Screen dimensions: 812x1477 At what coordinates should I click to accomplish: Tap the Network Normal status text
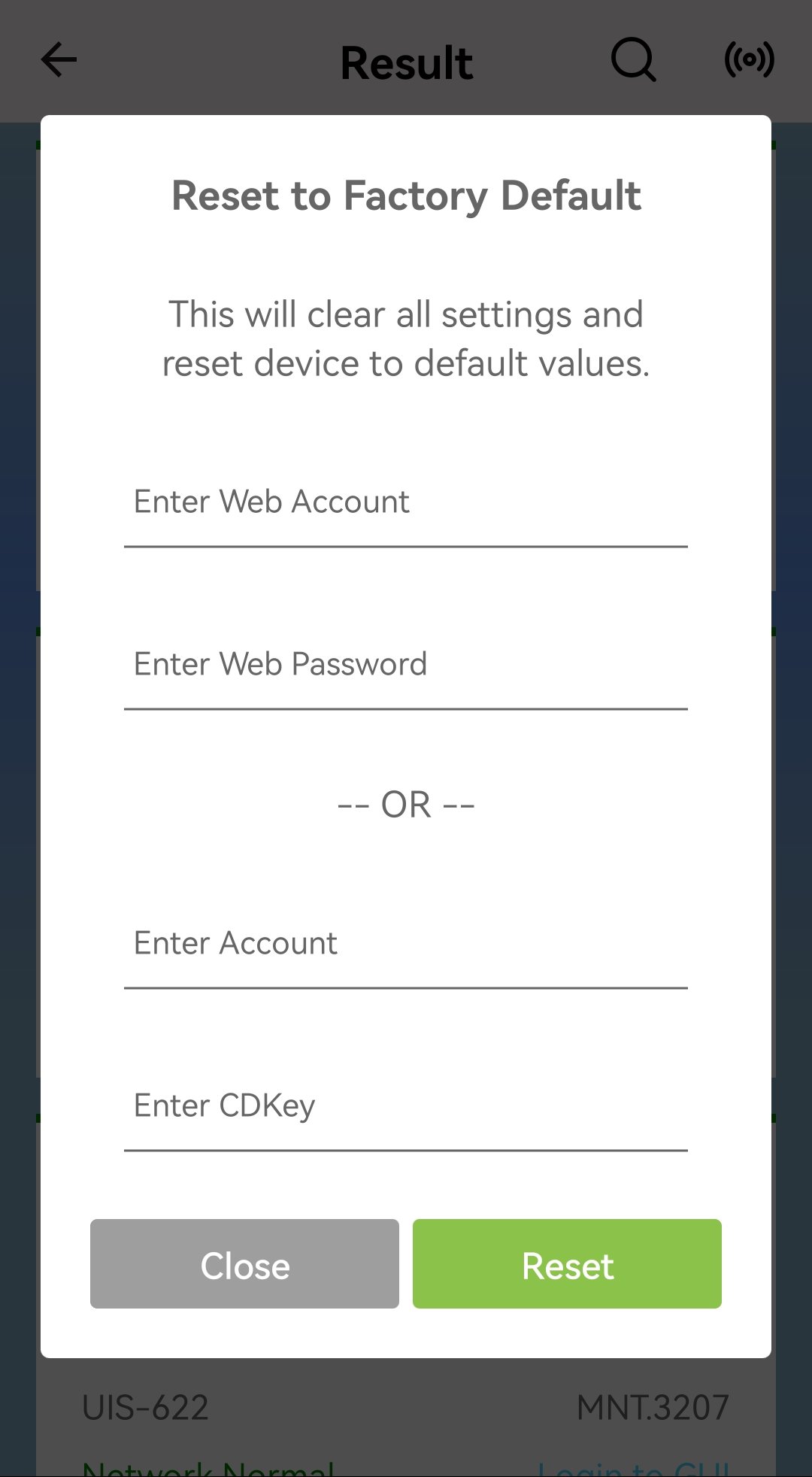[208, 1468]
